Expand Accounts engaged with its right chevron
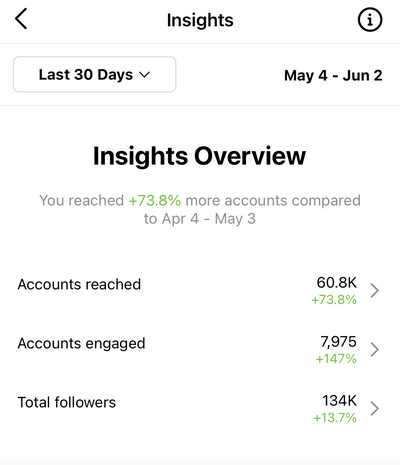400x465 pixels. point(375,349)
